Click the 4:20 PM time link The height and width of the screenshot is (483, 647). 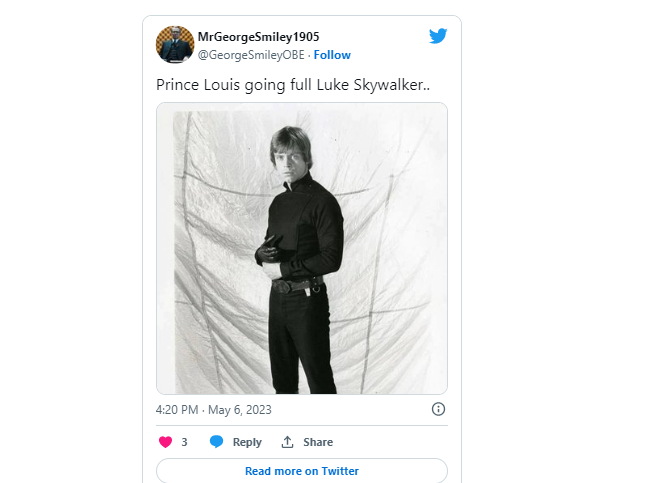(177, 410)
